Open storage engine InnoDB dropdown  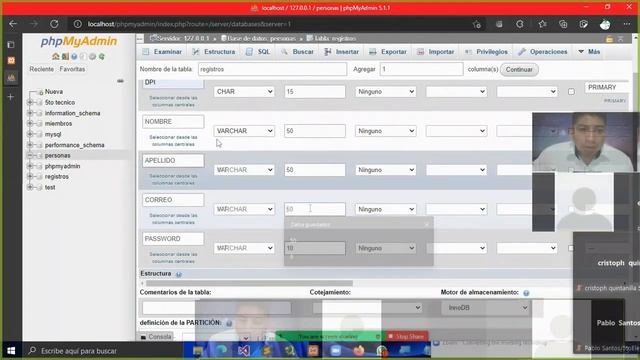coord(485,308)
